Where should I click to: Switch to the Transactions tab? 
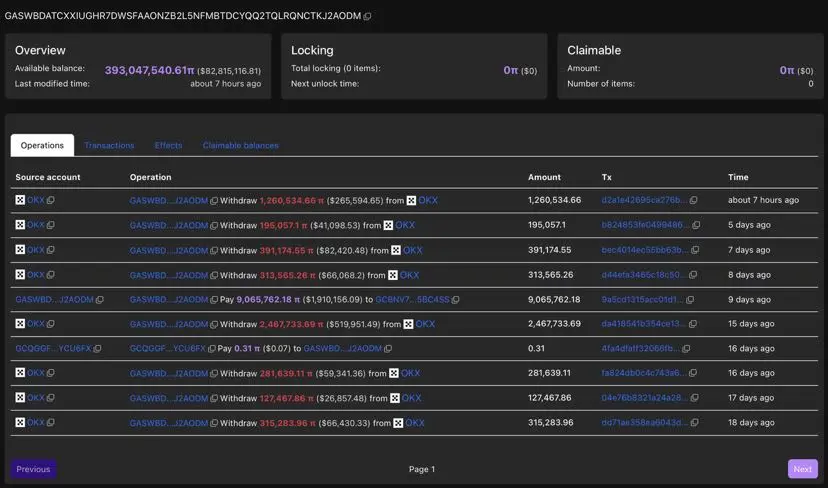109,146
